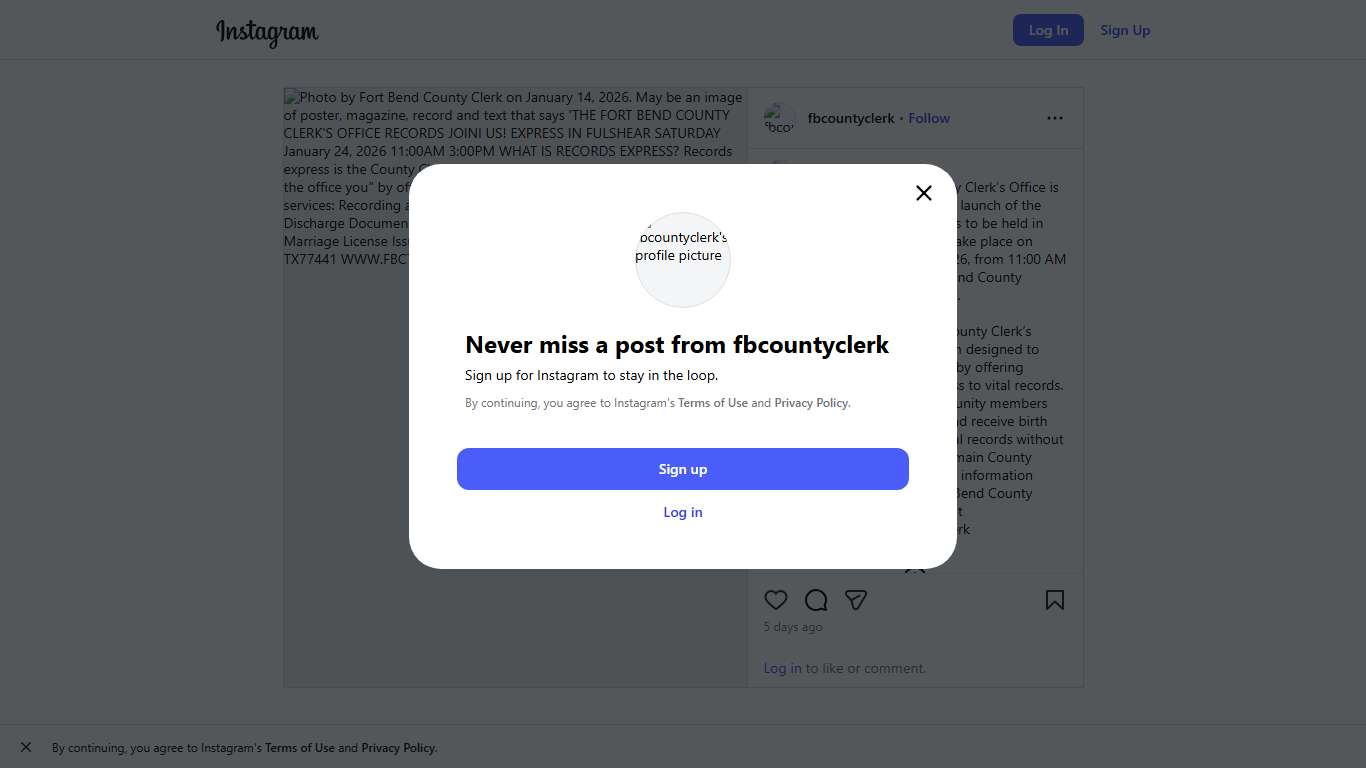Open the post's three-dot more options
The width and height of the screenshot is (1366, 768).
pos(1055,118)
